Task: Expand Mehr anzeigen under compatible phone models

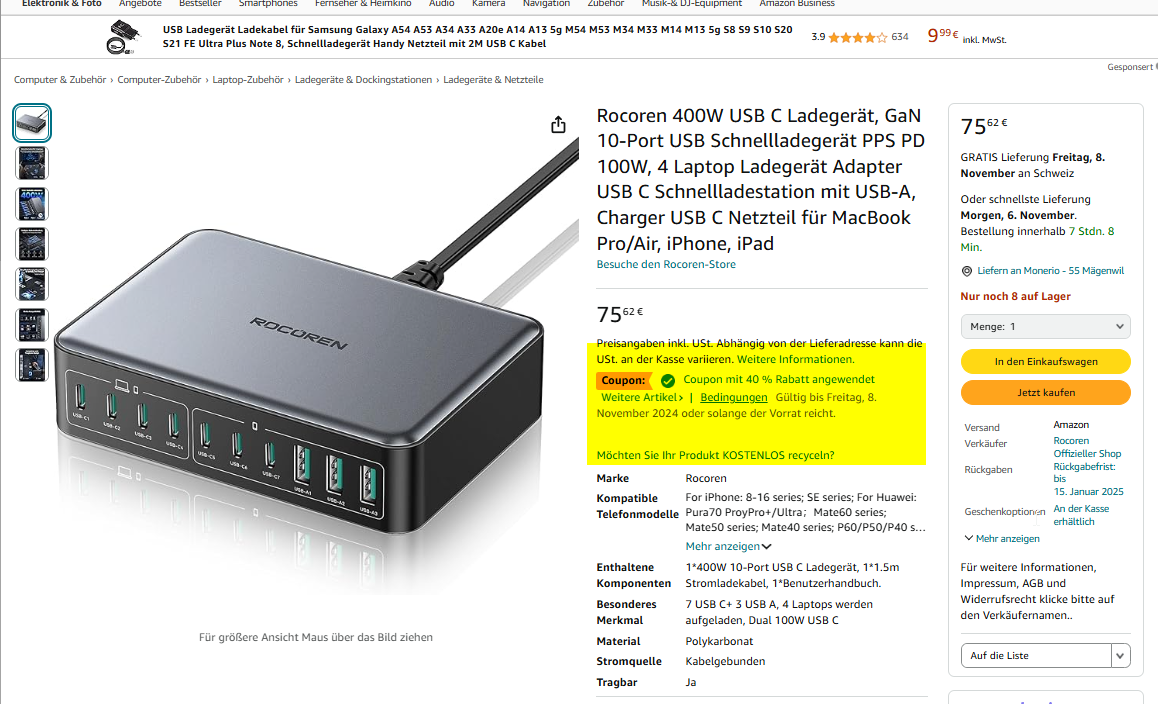Action: [728, 547]
